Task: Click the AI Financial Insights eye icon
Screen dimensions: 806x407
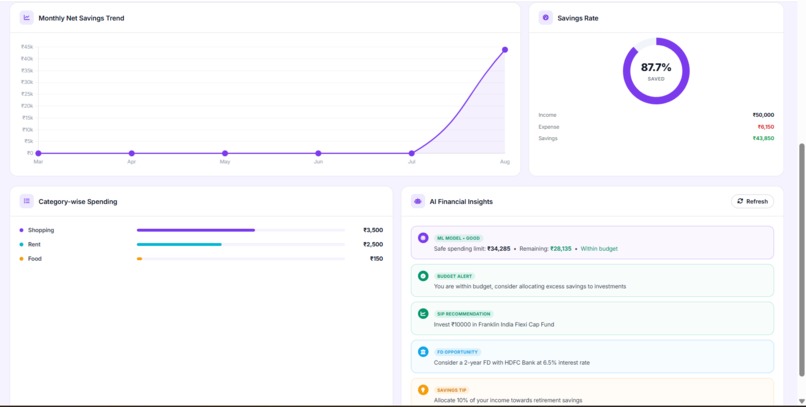Action: click(418, 201)
